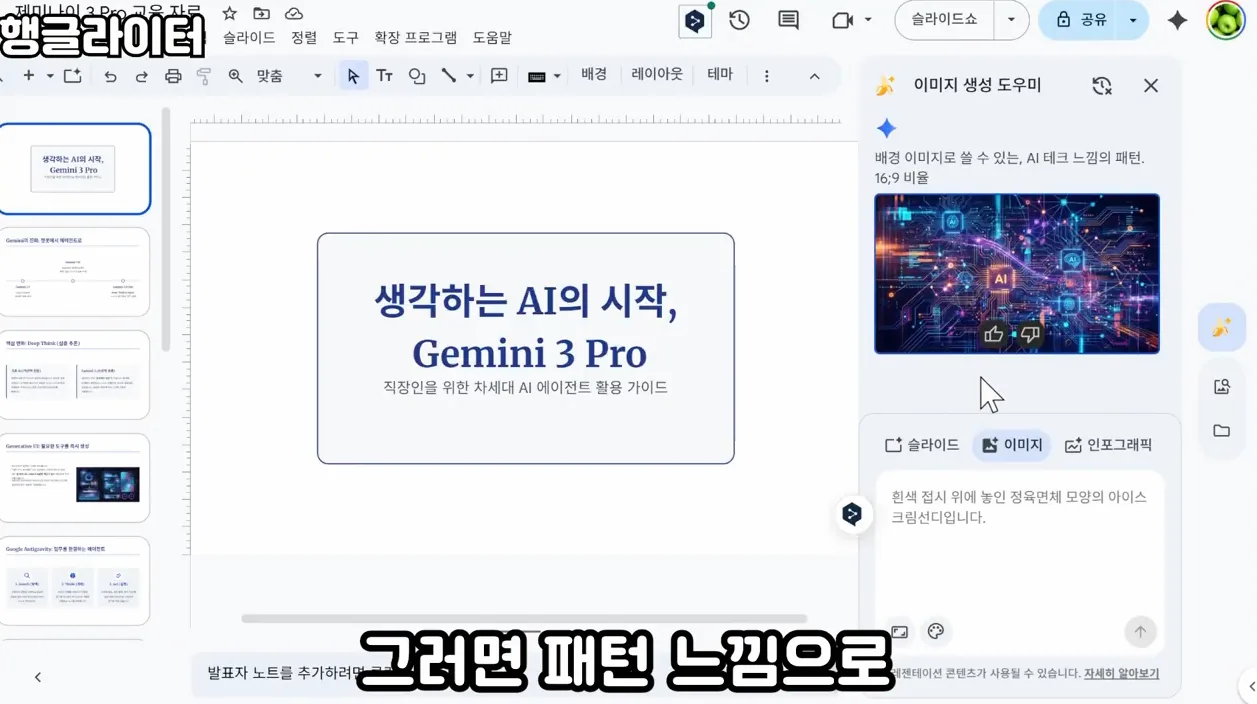Collapse the toolbar with the up chevron

click(x=814, y=76)
